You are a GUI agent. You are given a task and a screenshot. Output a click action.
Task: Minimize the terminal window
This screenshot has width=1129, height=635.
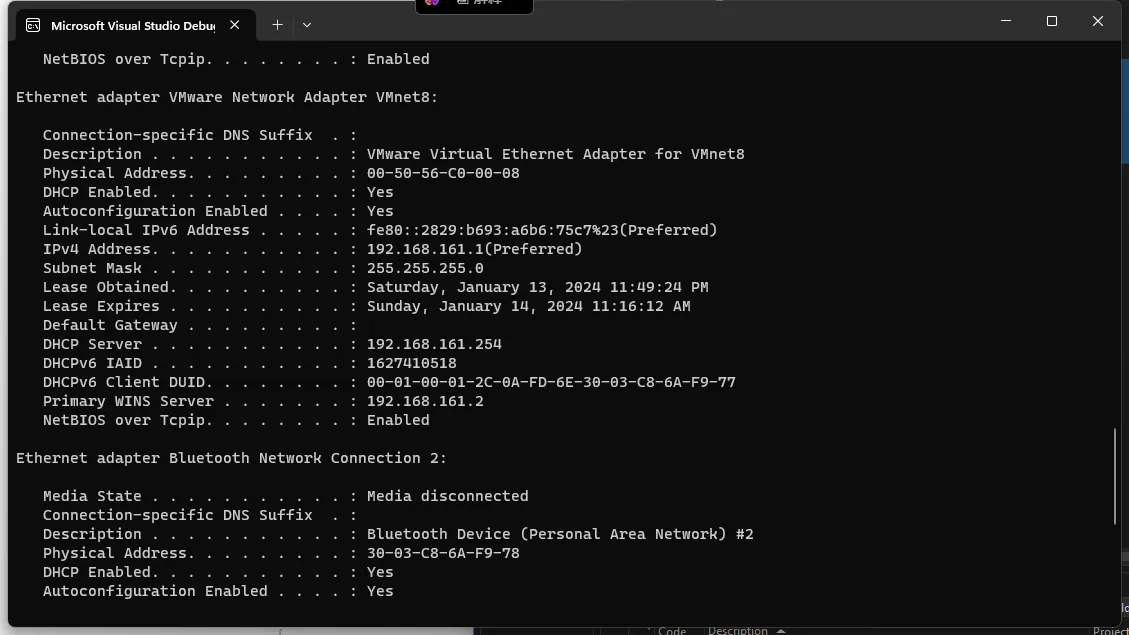(1006, 22)
